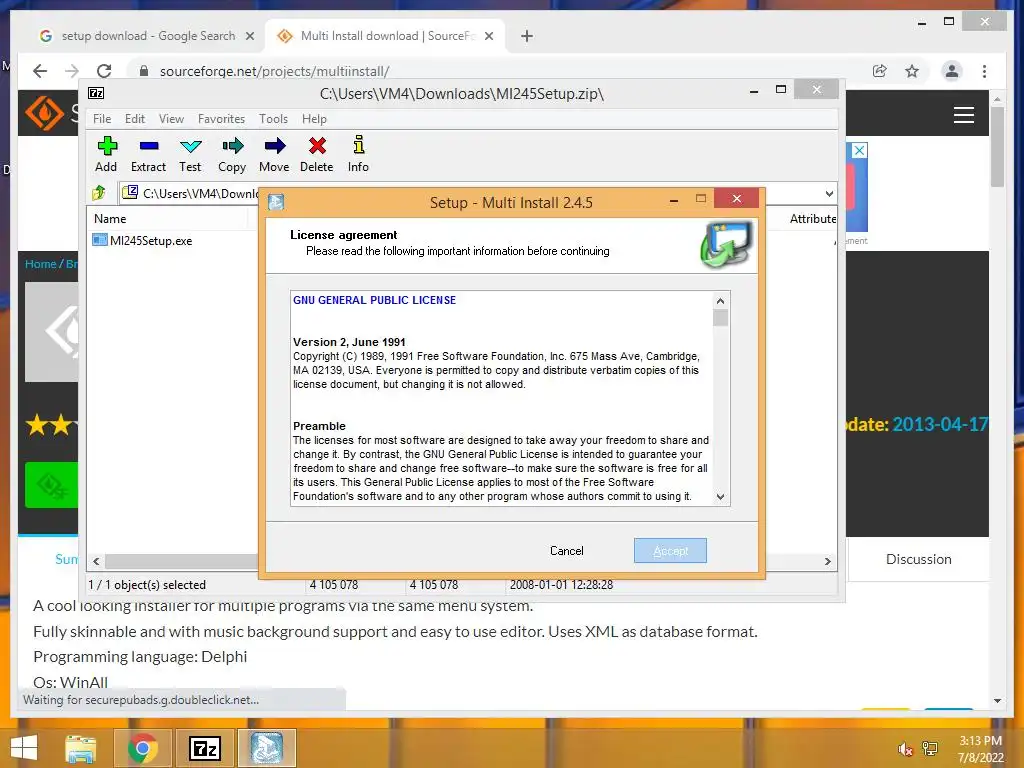Close the Multi Install SourceForge tab
This screenshot has width=1024, height=768.
tap(488, 36)
